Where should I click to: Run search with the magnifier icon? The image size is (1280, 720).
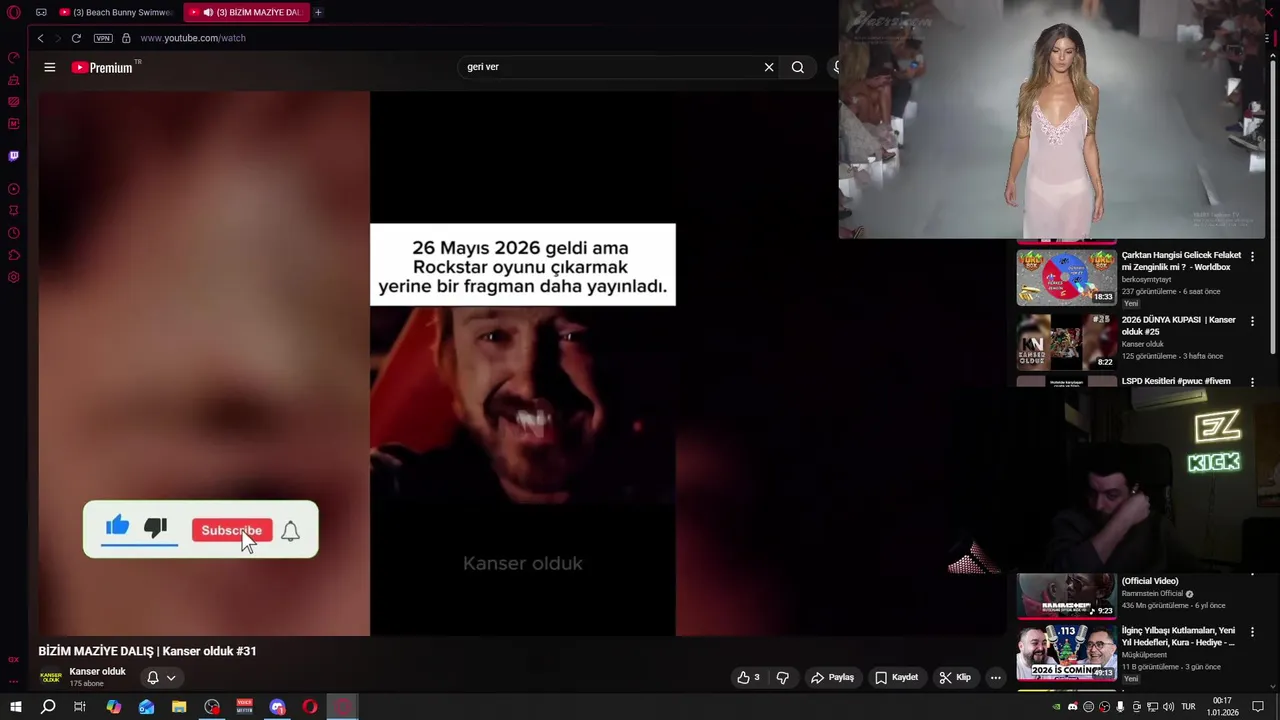[x=797, y=67]
